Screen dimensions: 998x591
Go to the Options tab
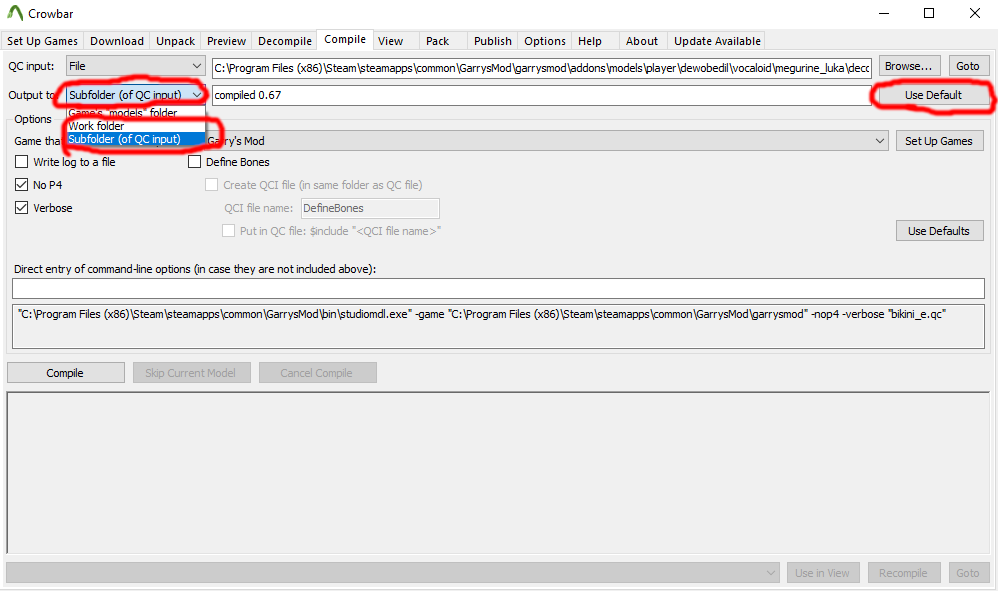coord(545,41)
